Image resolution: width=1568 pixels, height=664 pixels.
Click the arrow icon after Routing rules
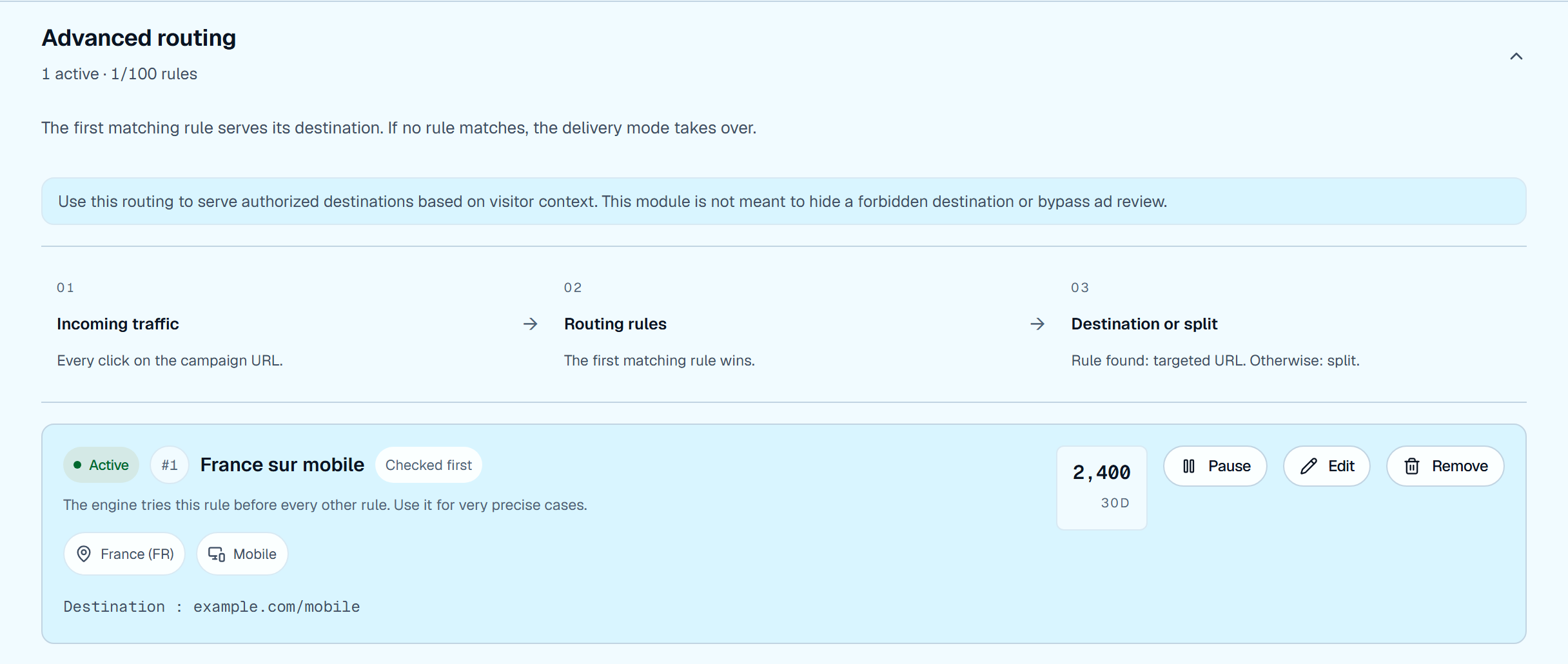1037,324
